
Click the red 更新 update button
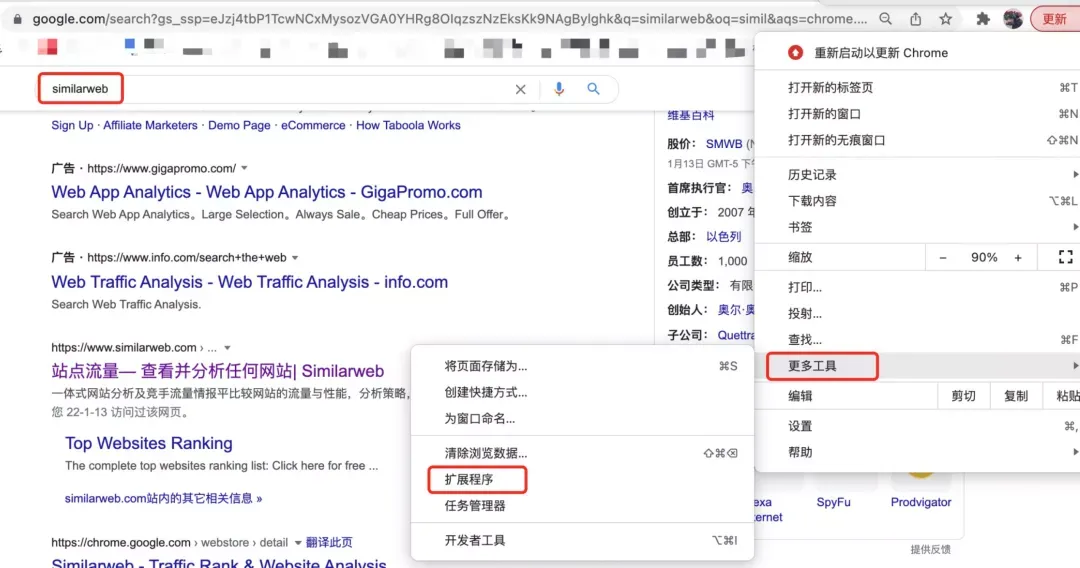(x=1055, y=19)
